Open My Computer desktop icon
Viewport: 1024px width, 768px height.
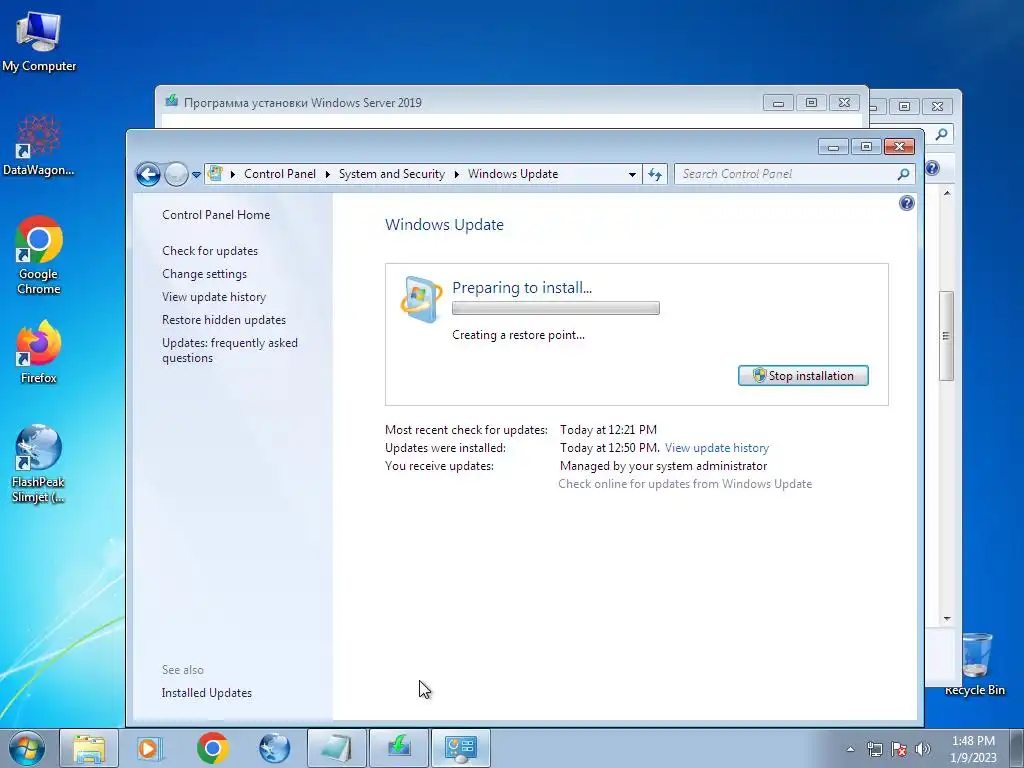click(x=39, y=40)
